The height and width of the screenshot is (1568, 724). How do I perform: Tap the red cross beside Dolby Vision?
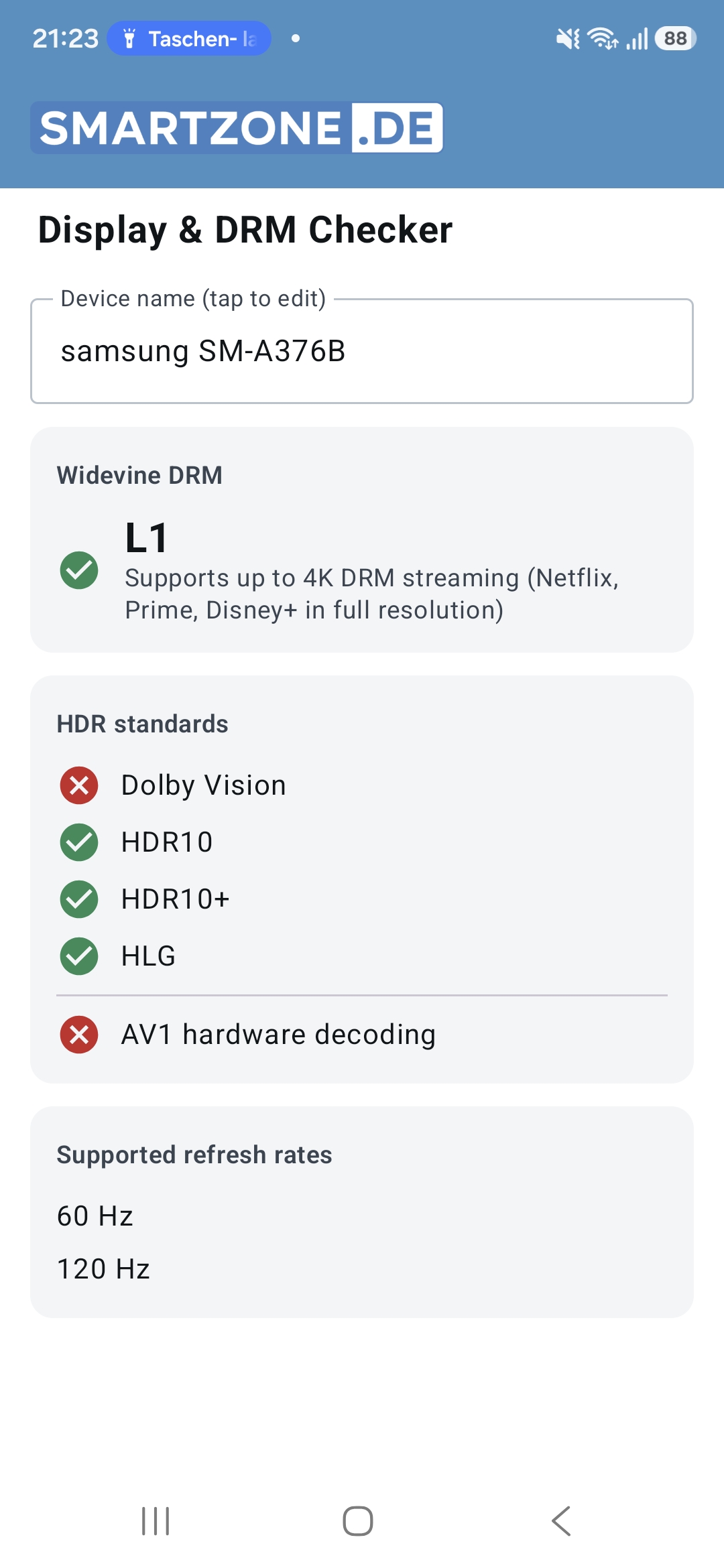79,785
